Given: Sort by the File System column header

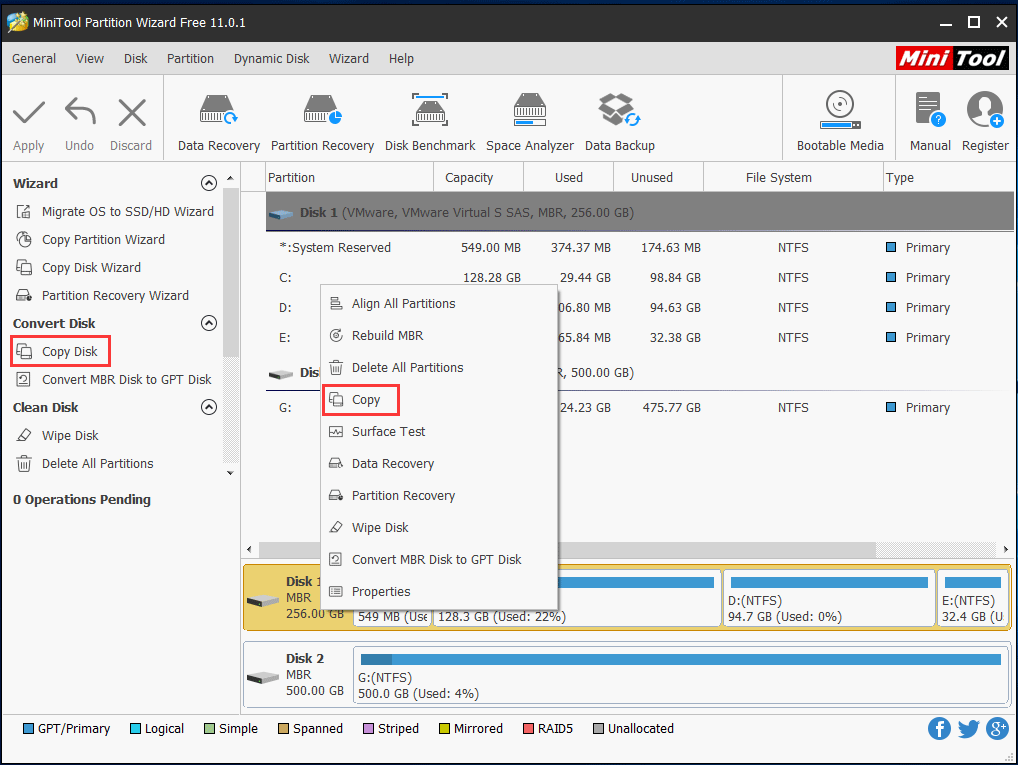Looking at the screenshot, I should [x=793, y=177].
